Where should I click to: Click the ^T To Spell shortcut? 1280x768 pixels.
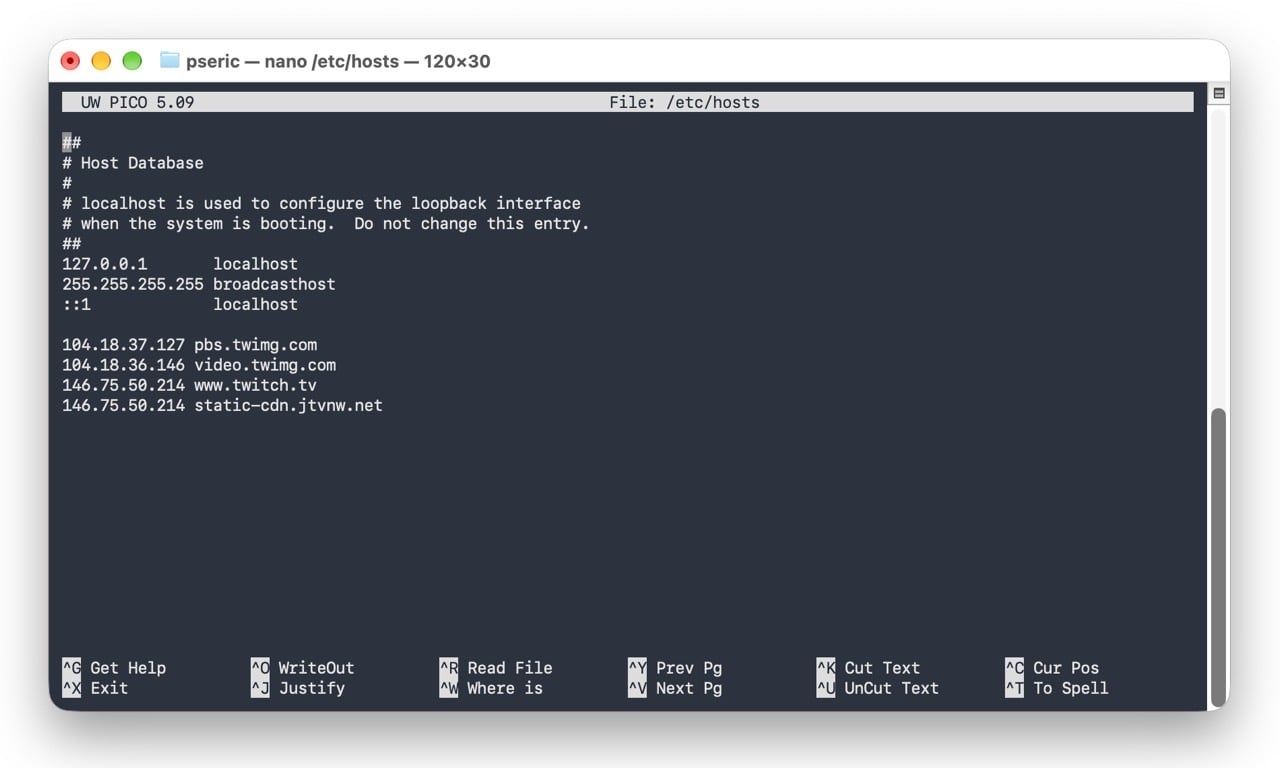pos(1057,688)
